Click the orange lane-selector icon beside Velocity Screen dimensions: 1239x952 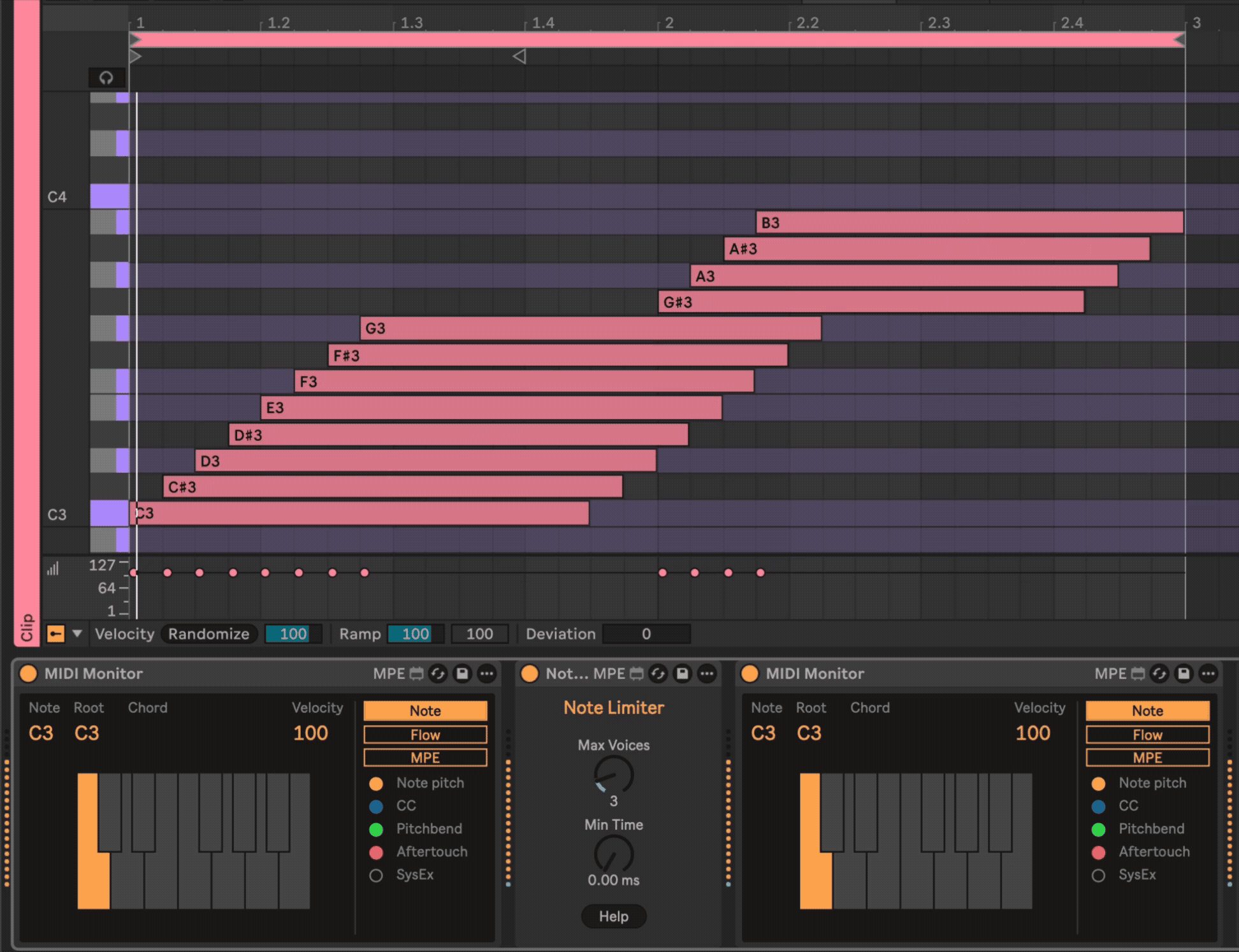56,633
